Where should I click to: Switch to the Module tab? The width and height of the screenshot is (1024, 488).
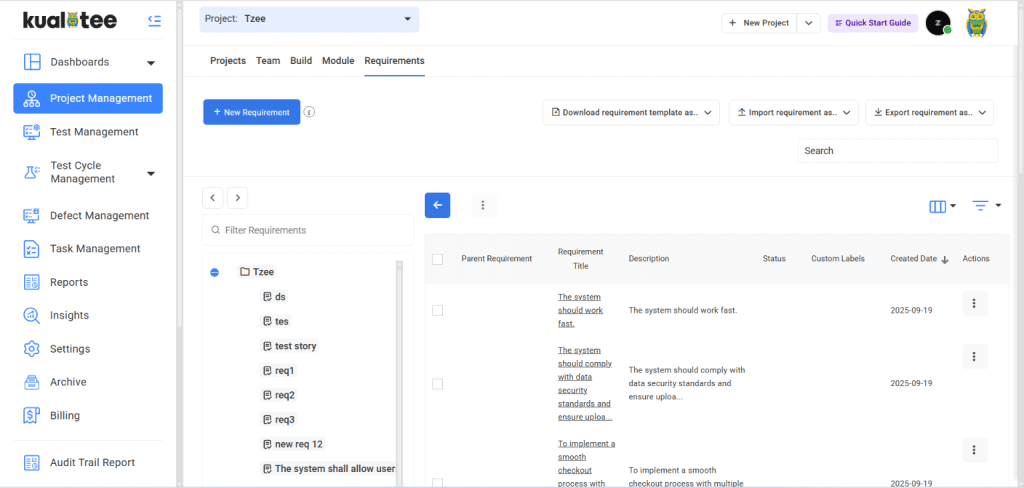pos(338,61)
